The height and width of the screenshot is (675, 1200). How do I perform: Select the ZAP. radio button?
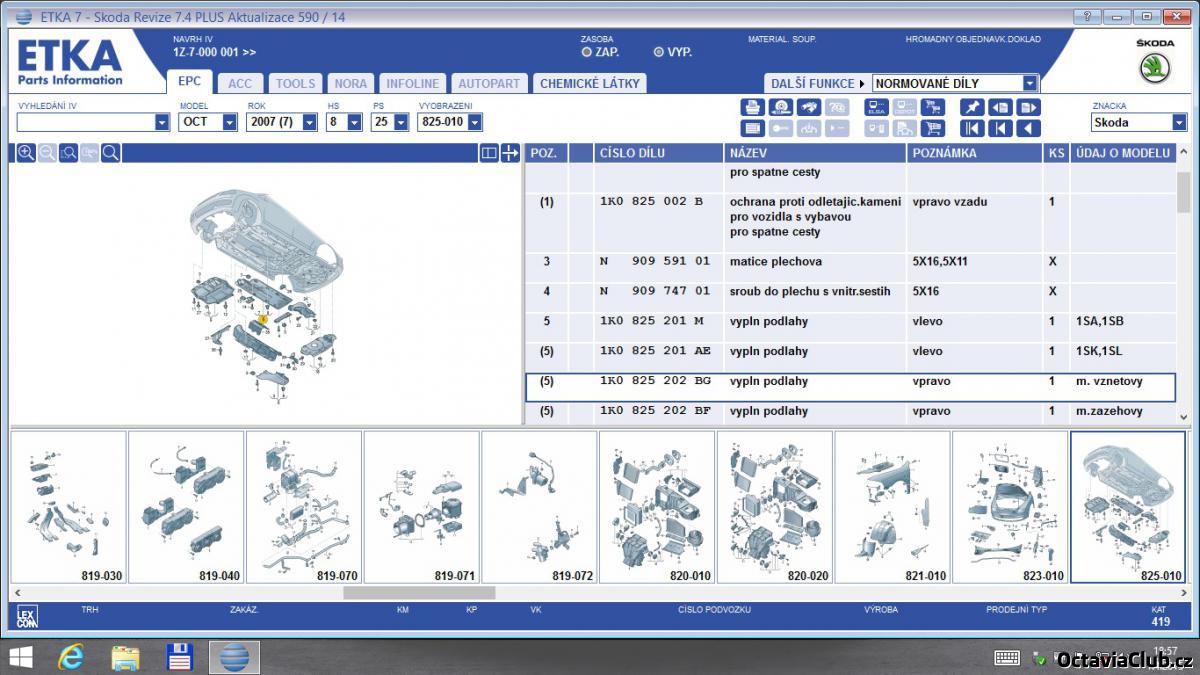[x=587, y=52]
